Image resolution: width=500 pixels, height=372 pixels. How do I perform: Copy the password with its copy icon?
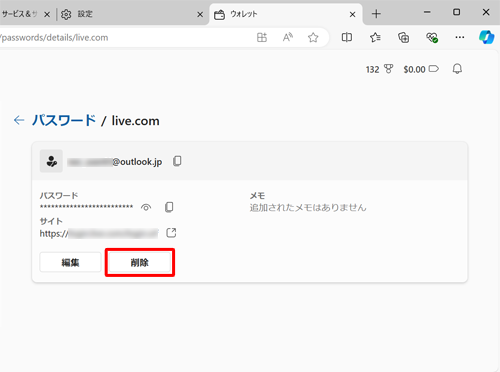(169, 207)
